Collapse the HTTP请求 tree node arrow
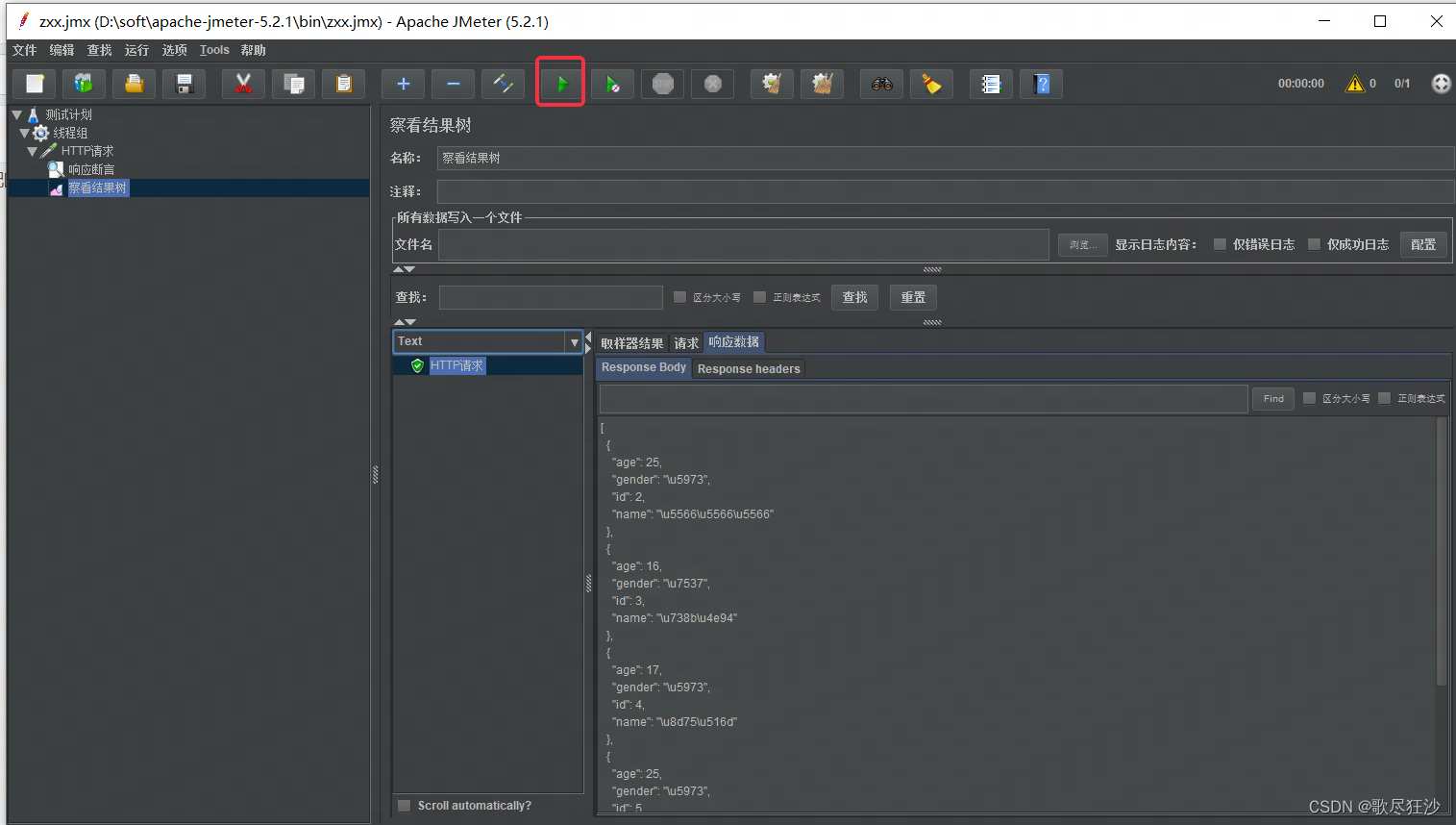1456x825 pixels. coord(32,151)
